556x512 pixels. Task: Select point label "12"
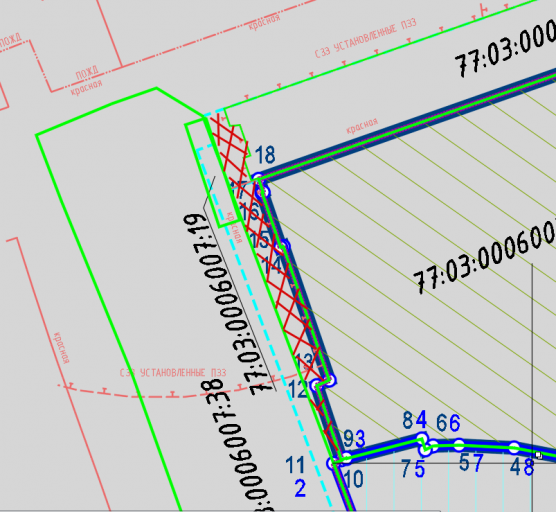pyautogui.click(x=298, y=389)
